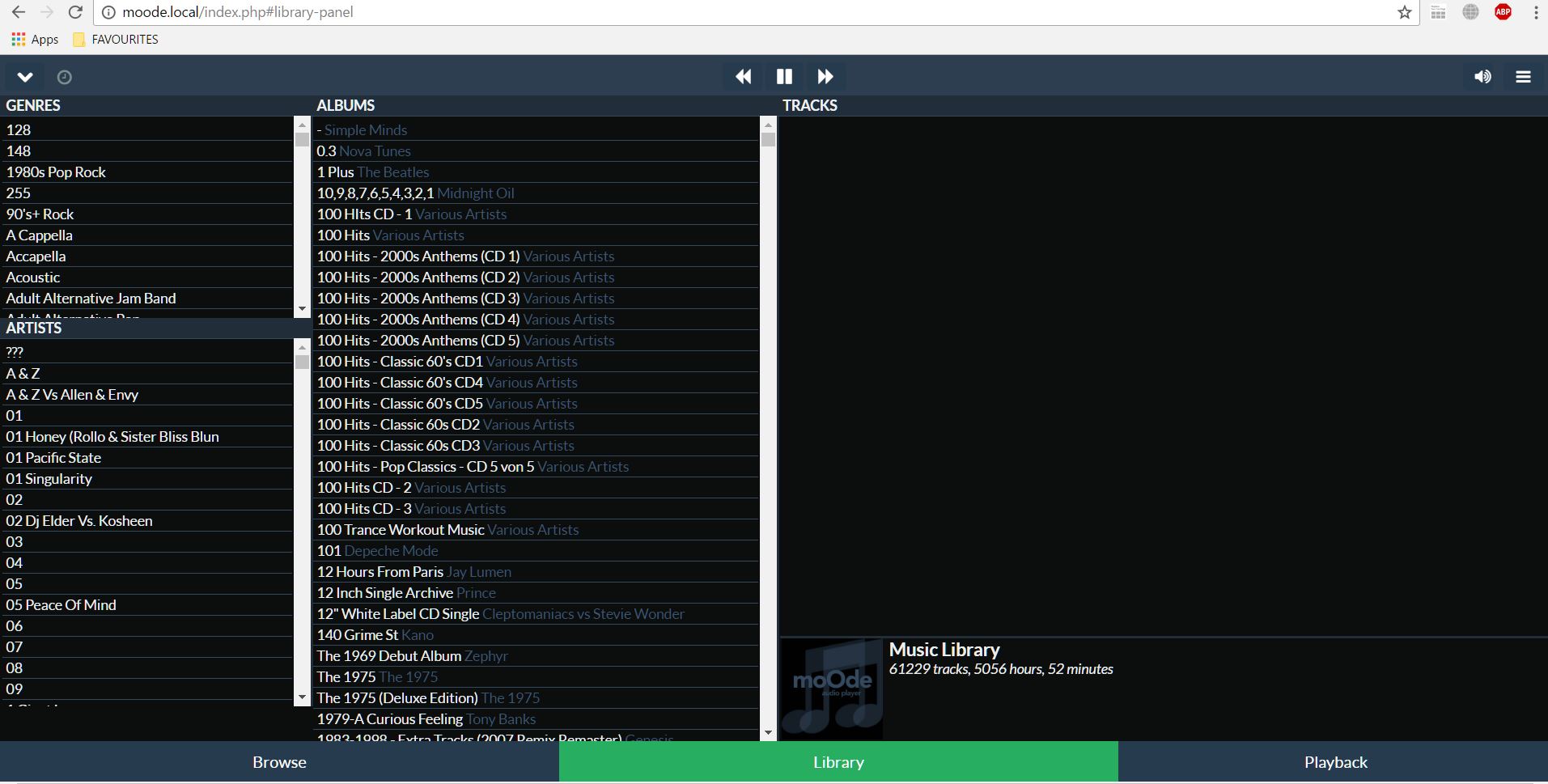Bookmark this page with the star

[x=1405, y=12]
